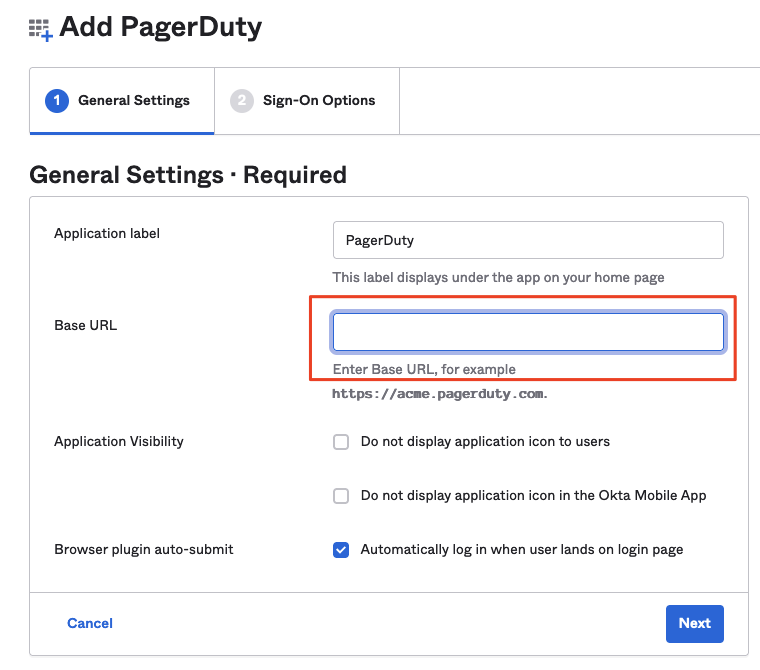The width and height of the screenshot is (760, 670).
Task: Click the 'General Settings · Required' heading
Action: tap(188, 175)
